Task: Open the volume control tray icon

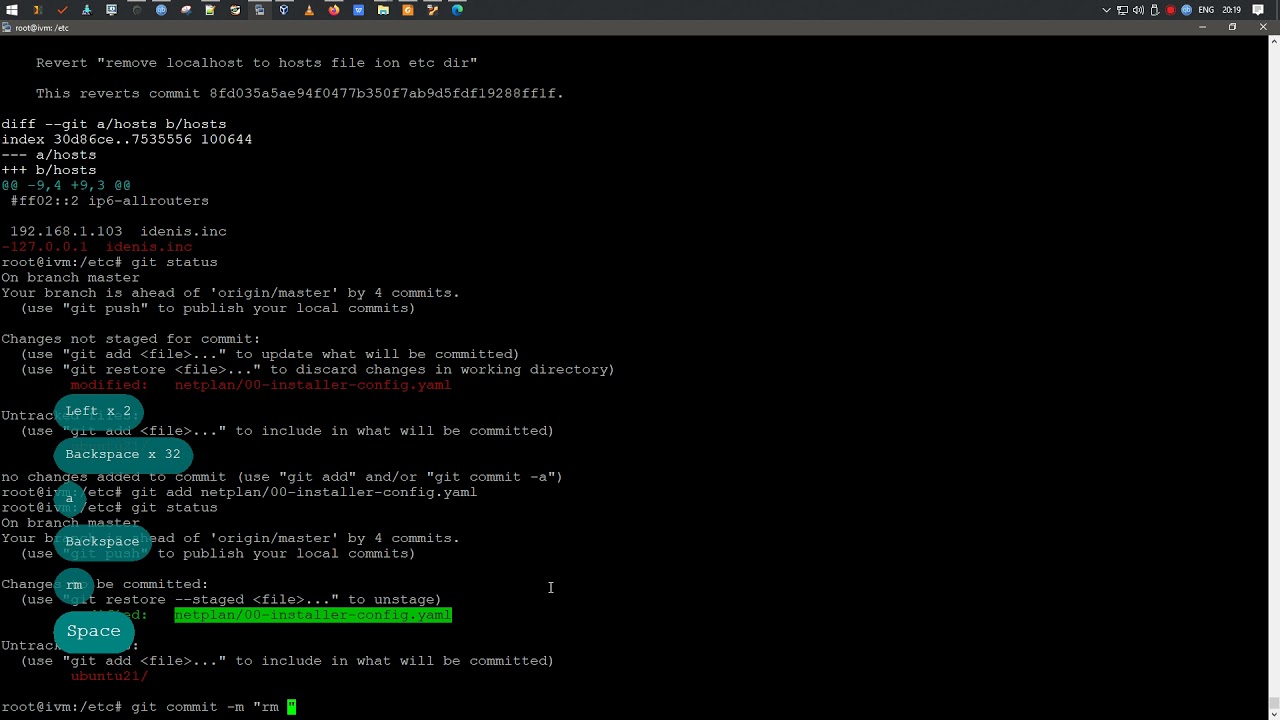Action: (1138, 10)
